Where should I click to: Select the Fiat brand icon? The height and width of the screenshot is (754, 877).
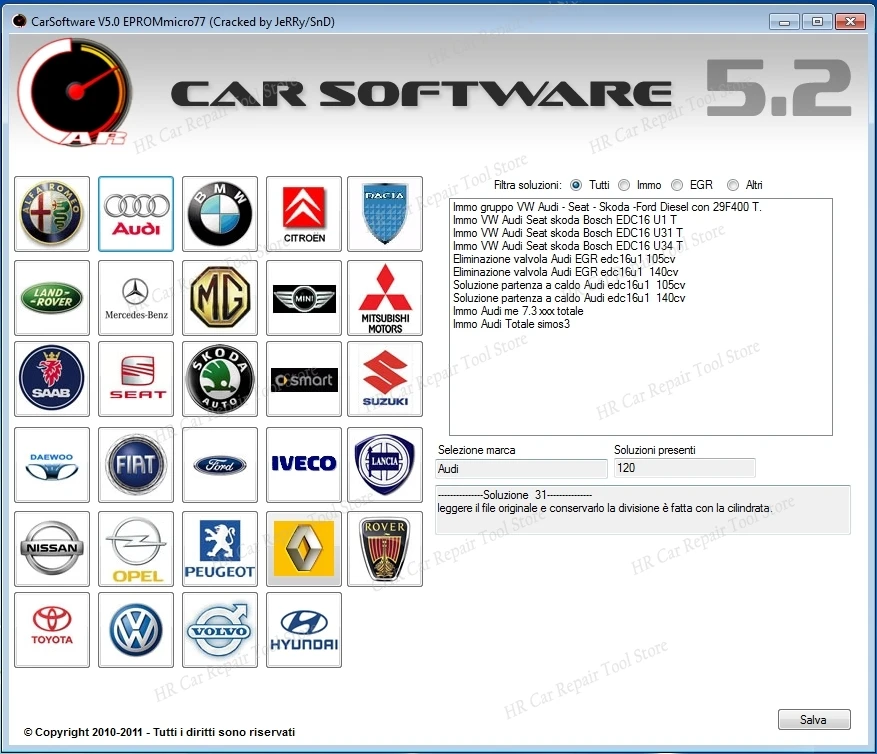(x=136, y=463)
